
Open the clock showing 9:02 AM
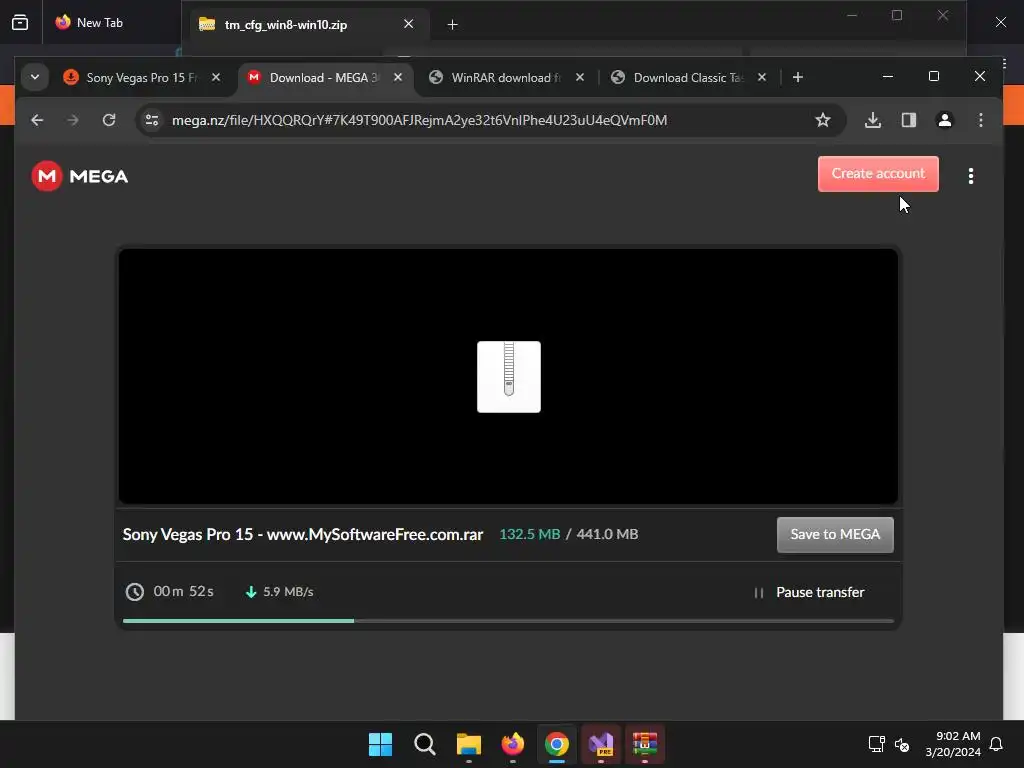click(x=953, y=744)
